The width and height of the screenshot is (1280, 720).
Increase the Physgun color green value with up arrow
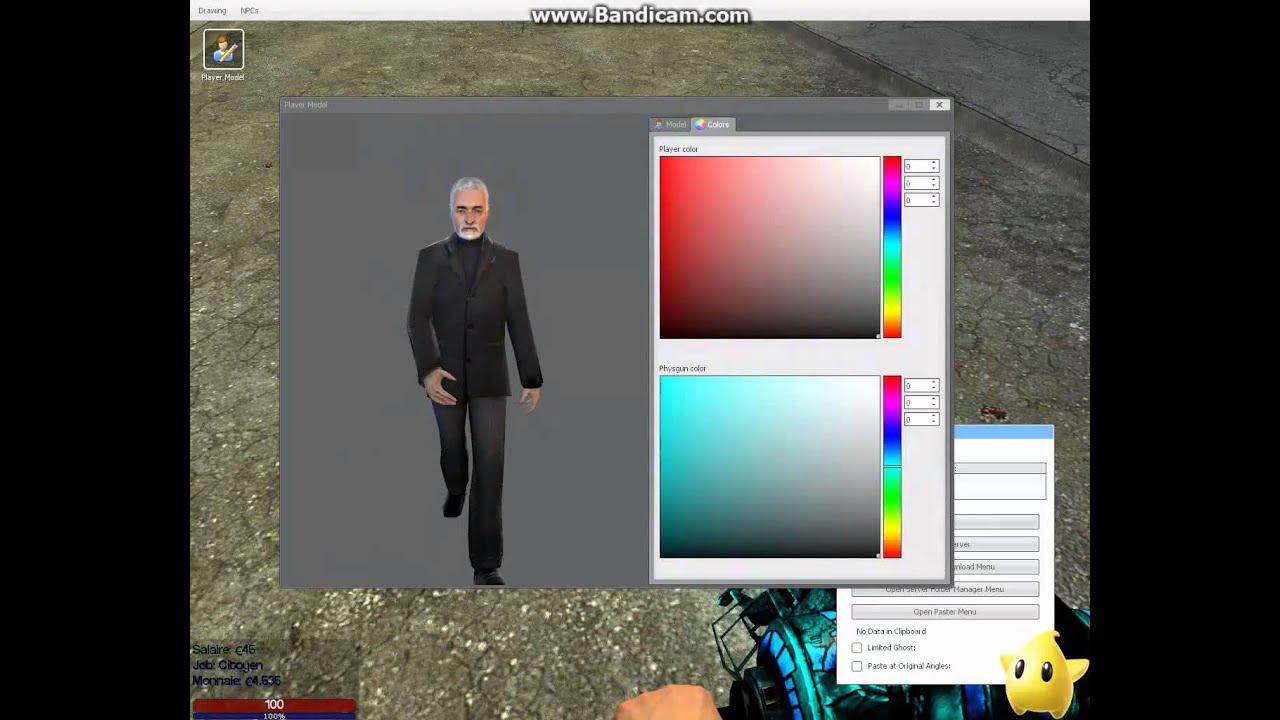click(x=934, y=399)
